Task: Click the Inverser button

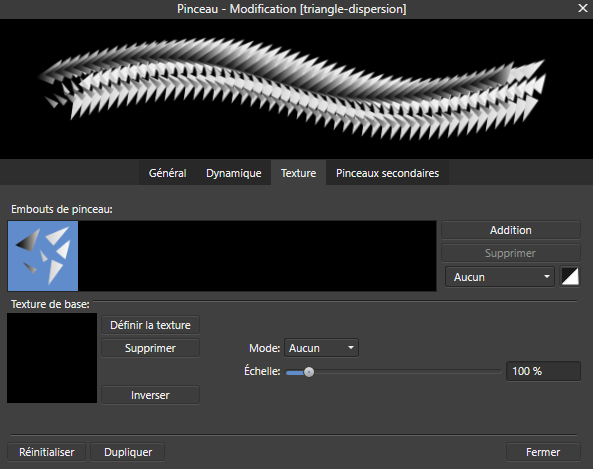Action: 150,395
